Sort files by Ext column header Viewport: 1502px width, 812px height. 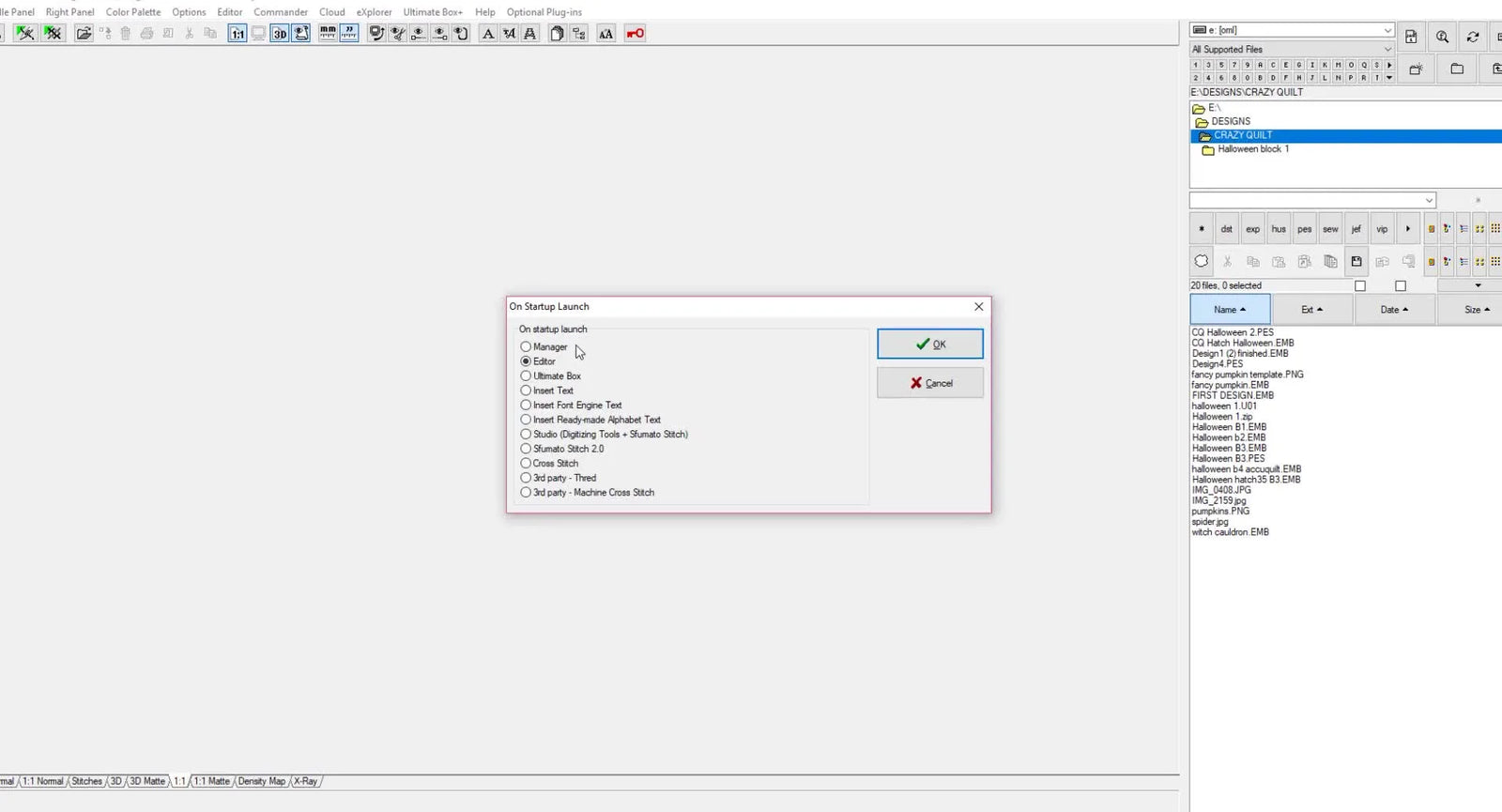1311,310
